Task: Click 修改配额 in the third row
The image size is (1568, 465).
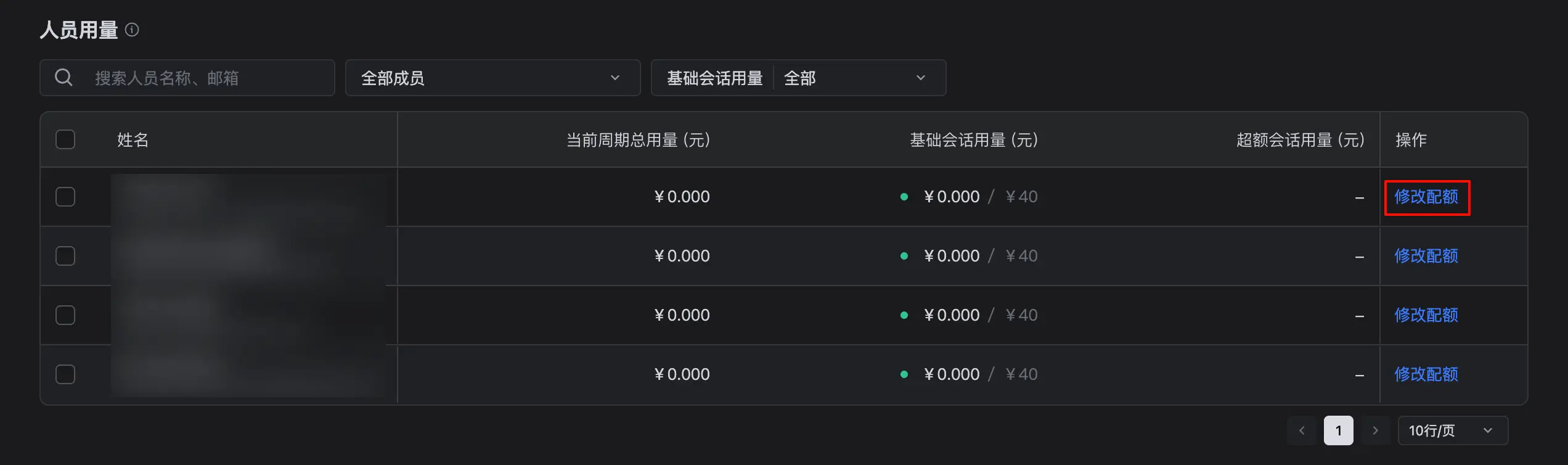Action: click(1426, 315)
